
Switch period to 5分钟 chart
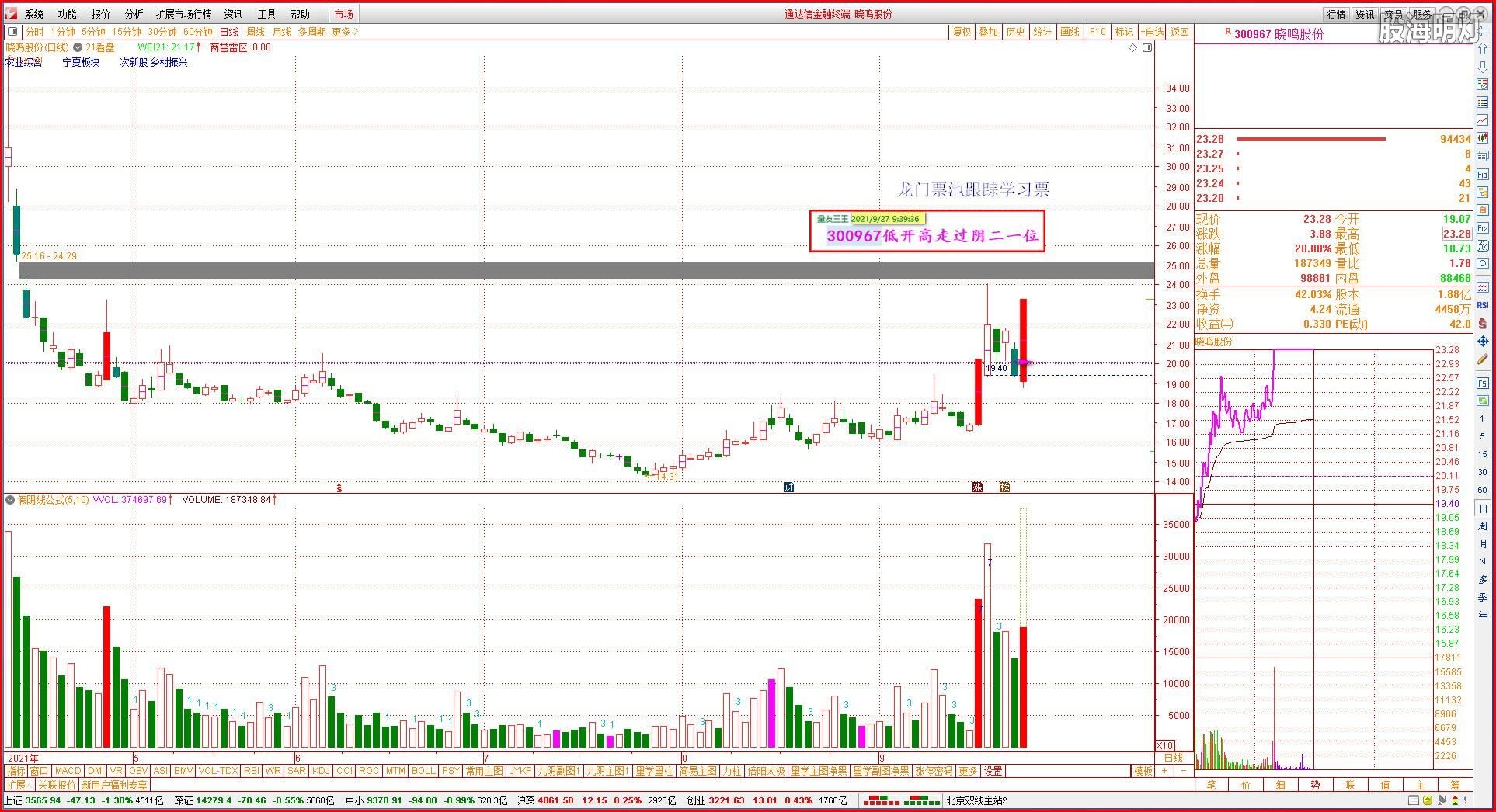tap(93, 32)
